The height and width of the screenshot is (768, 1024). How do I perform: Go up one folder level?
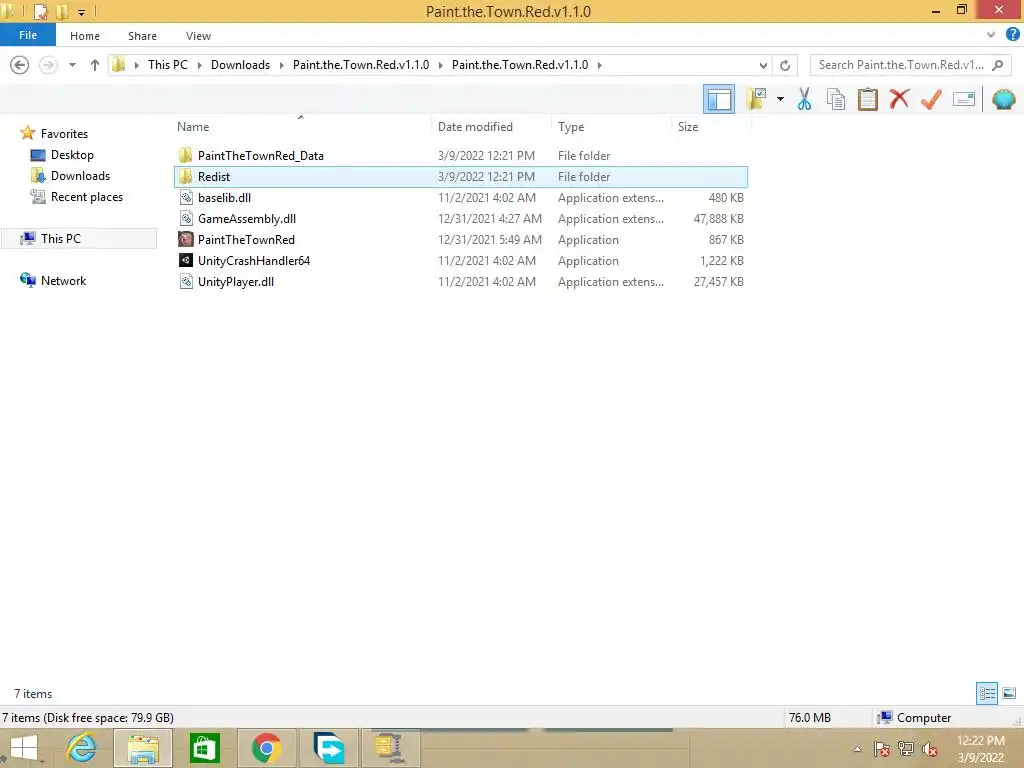click(95, 65)
